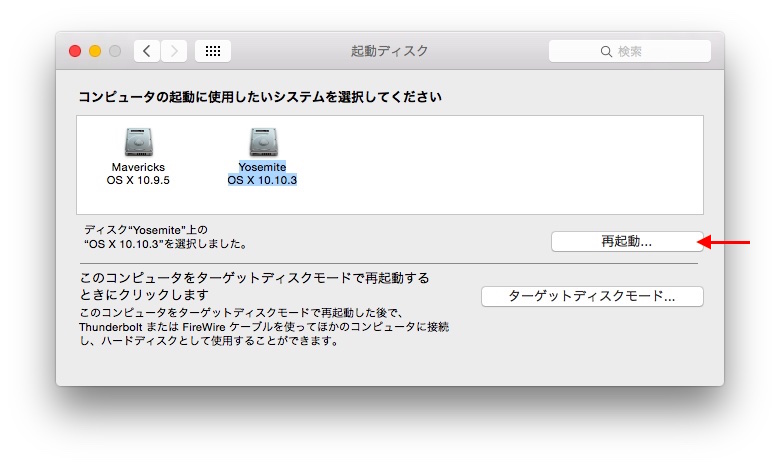The width and height of the screenshot is (780, 466).
Task: Click the magnifier icon in search field
Action: tap(606, 52)
